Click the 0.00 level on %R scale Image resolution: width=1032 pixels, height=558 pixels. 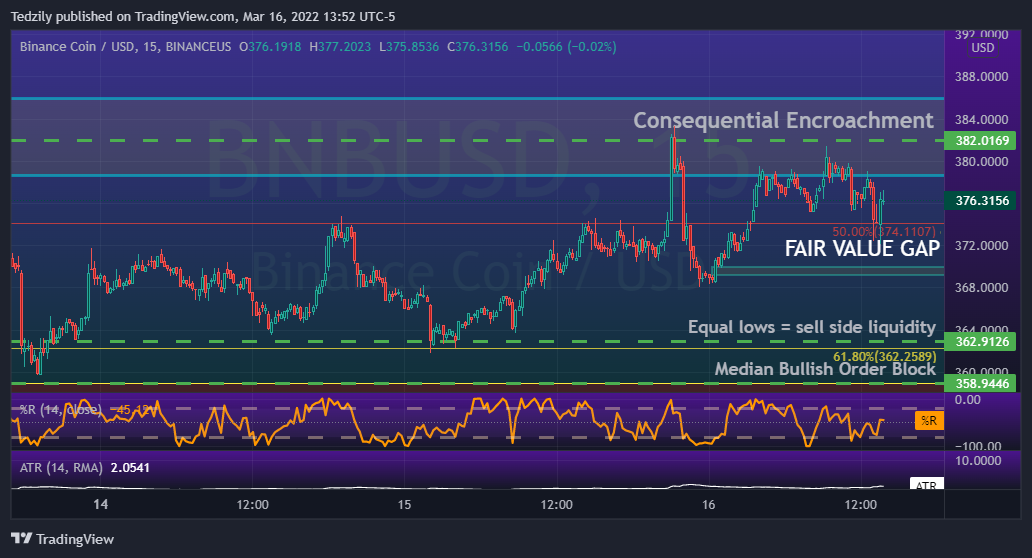pos(968,400)
